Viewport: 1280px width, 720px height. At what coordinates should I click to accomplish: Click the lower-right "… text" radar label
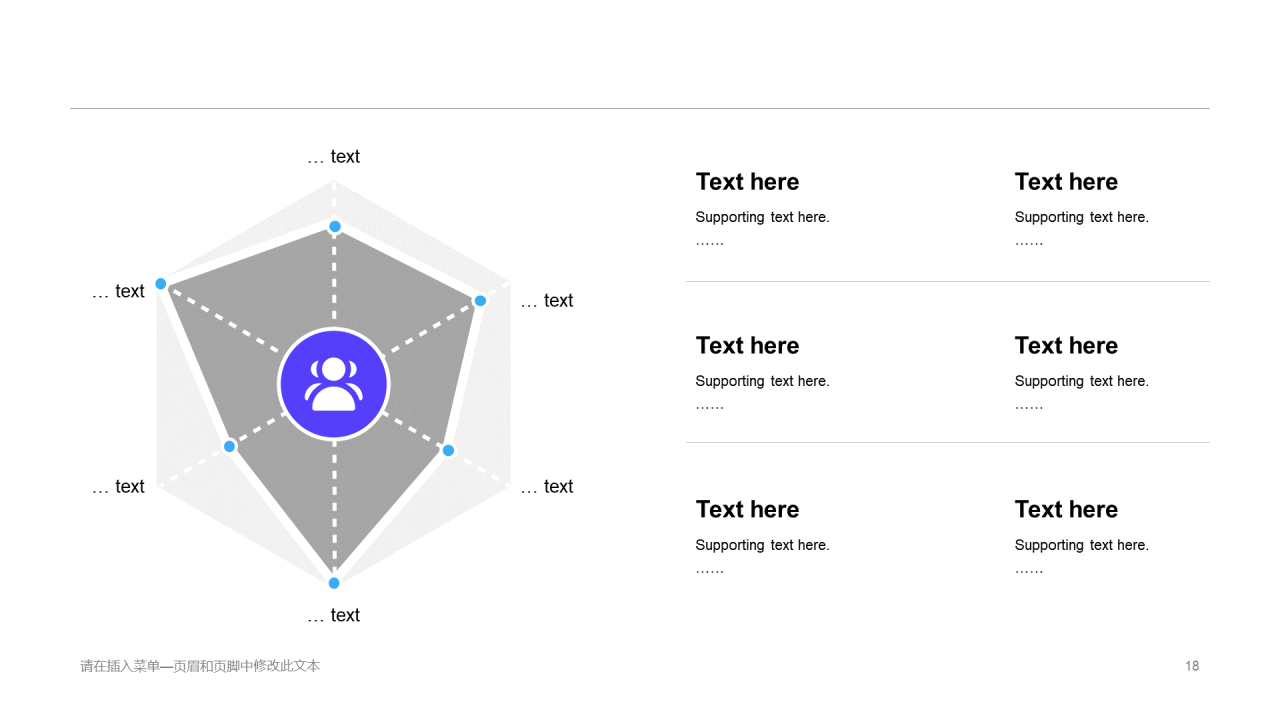pos(547,487)
